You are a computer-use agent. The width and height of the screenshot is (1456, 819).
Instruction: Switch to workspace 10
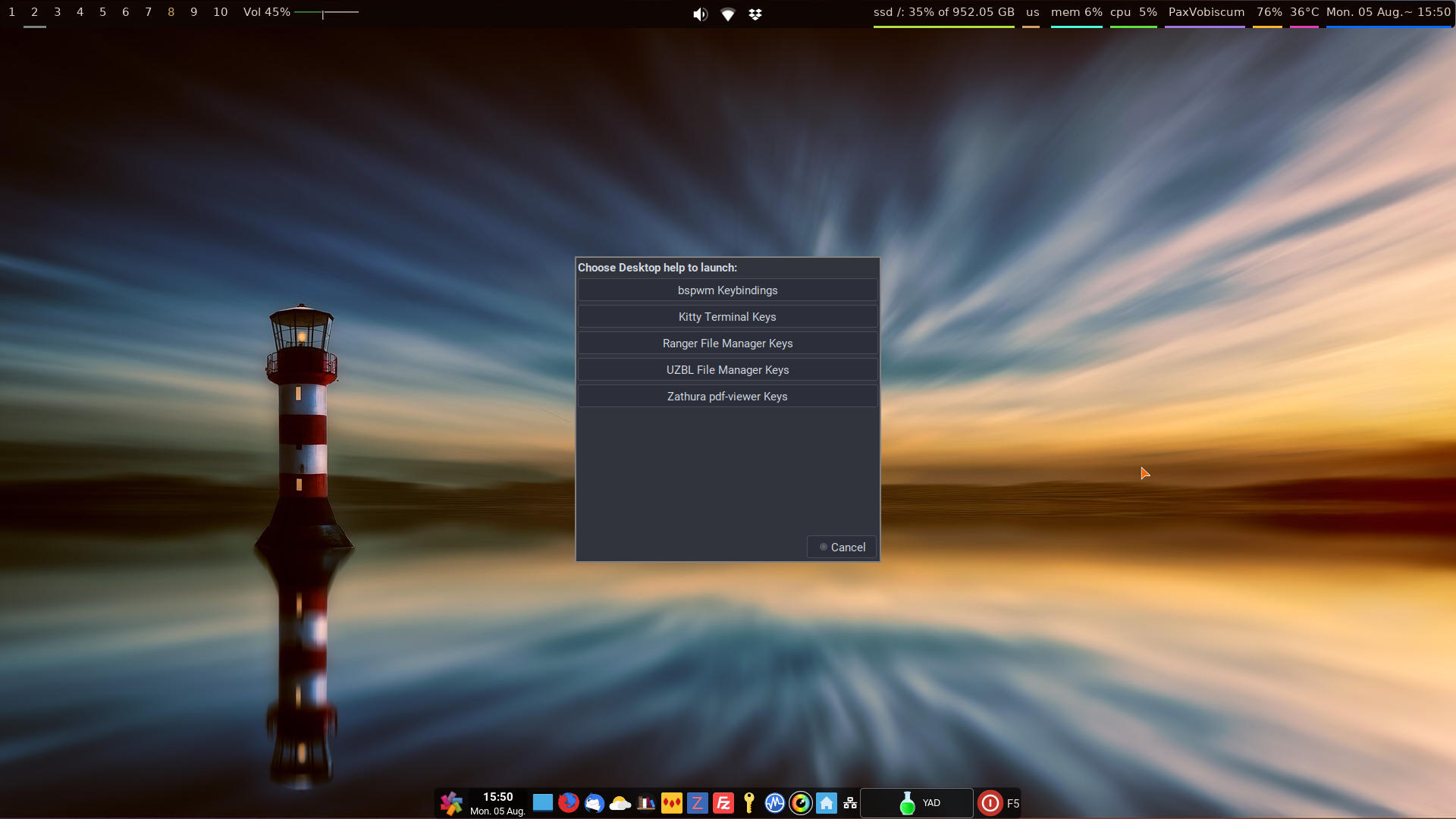[x=221, y=12]
